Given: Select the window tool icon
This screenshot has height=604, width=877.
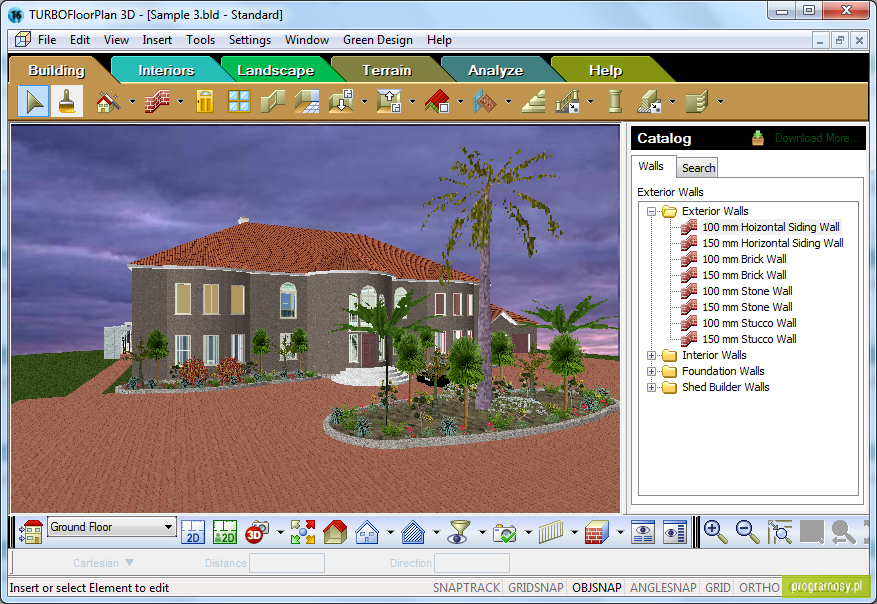Looking at the screenshot, I should (239, 101).
